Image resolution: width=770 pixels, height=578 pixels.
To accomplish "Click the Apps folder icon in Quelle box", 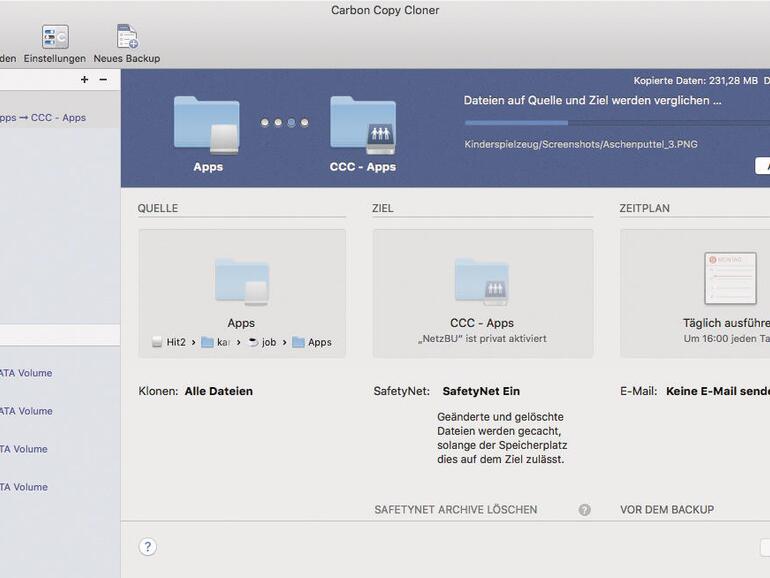I will 242,281.
